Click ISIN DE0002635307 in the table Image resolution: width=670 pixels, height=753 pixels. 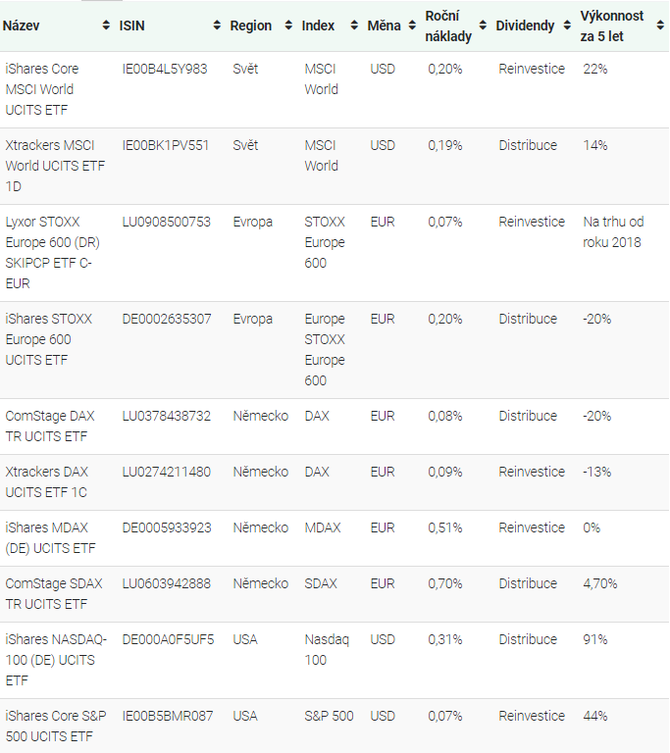[167, 319]
